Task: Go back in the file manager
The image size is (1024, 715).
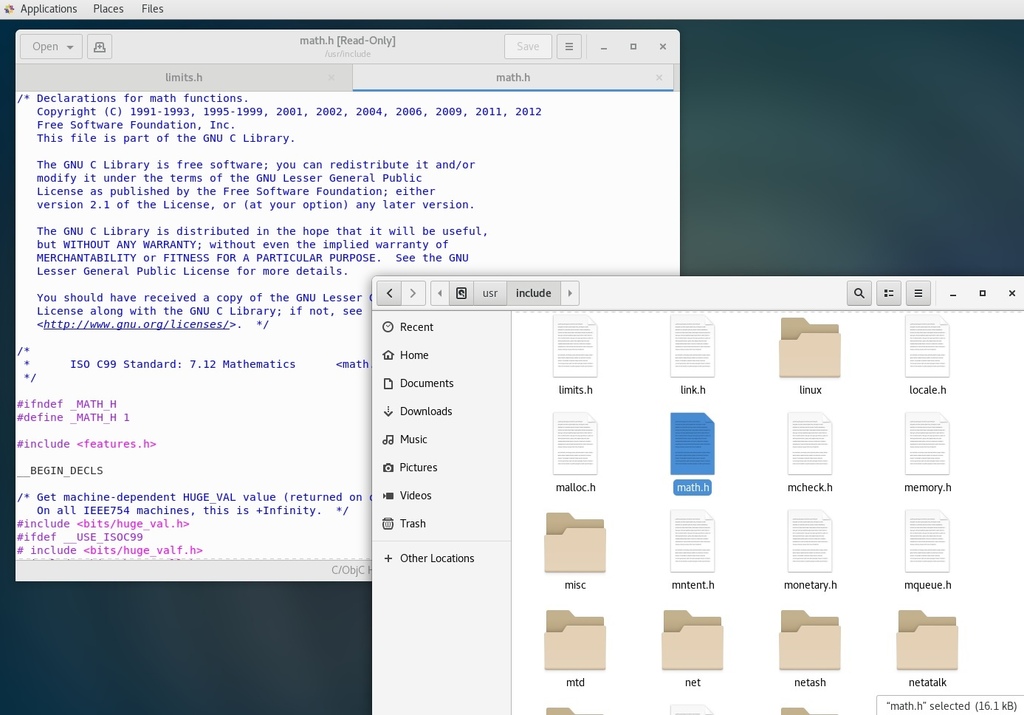Action: coord(388,293)
